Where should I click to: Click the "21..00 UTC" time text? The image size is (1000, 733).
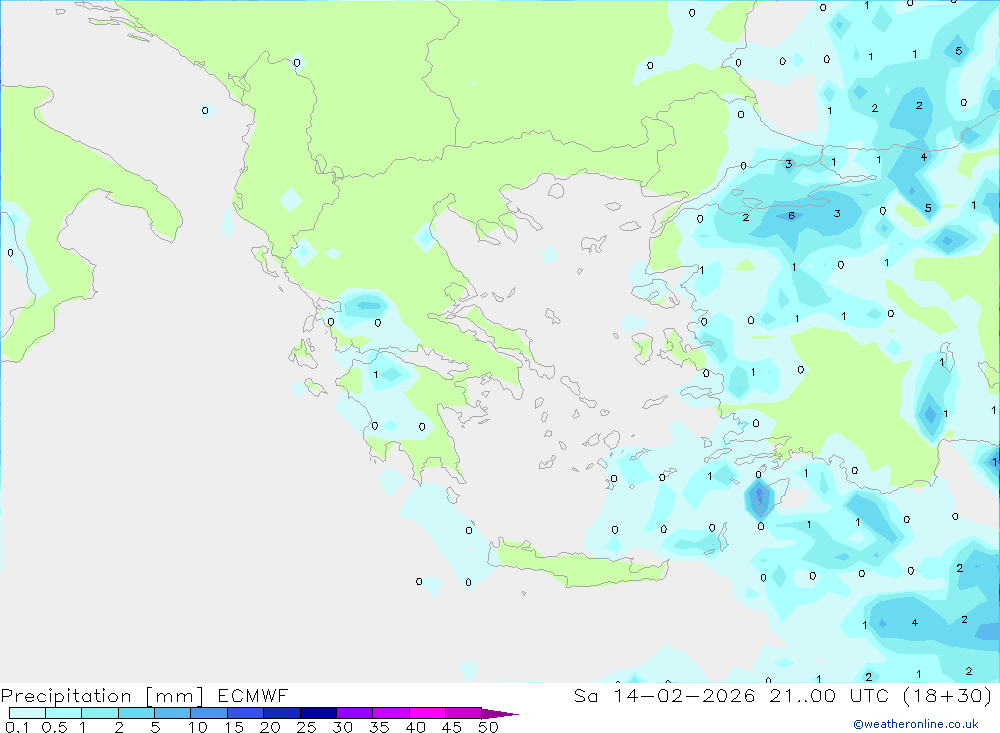pyautogui.click(x=830, y=695)
